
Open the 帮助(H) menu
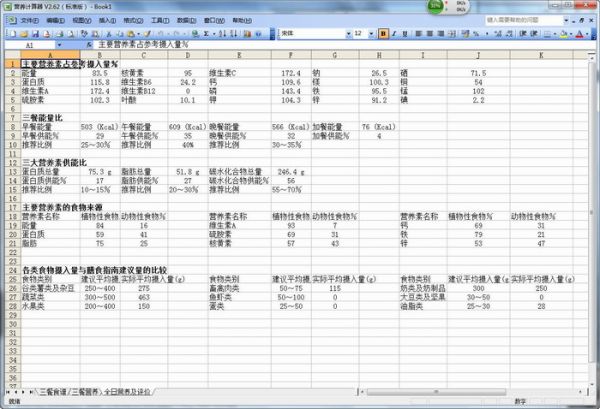pos(232,20)
